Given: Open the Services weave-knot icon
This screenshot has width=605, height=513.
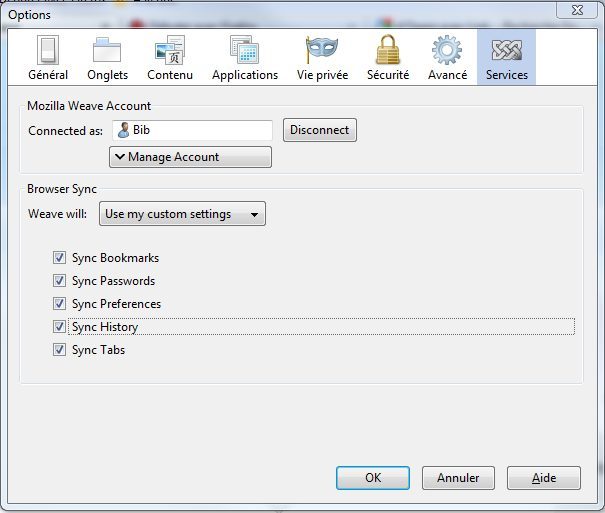Looking at the screenshot, I should 507,50.
